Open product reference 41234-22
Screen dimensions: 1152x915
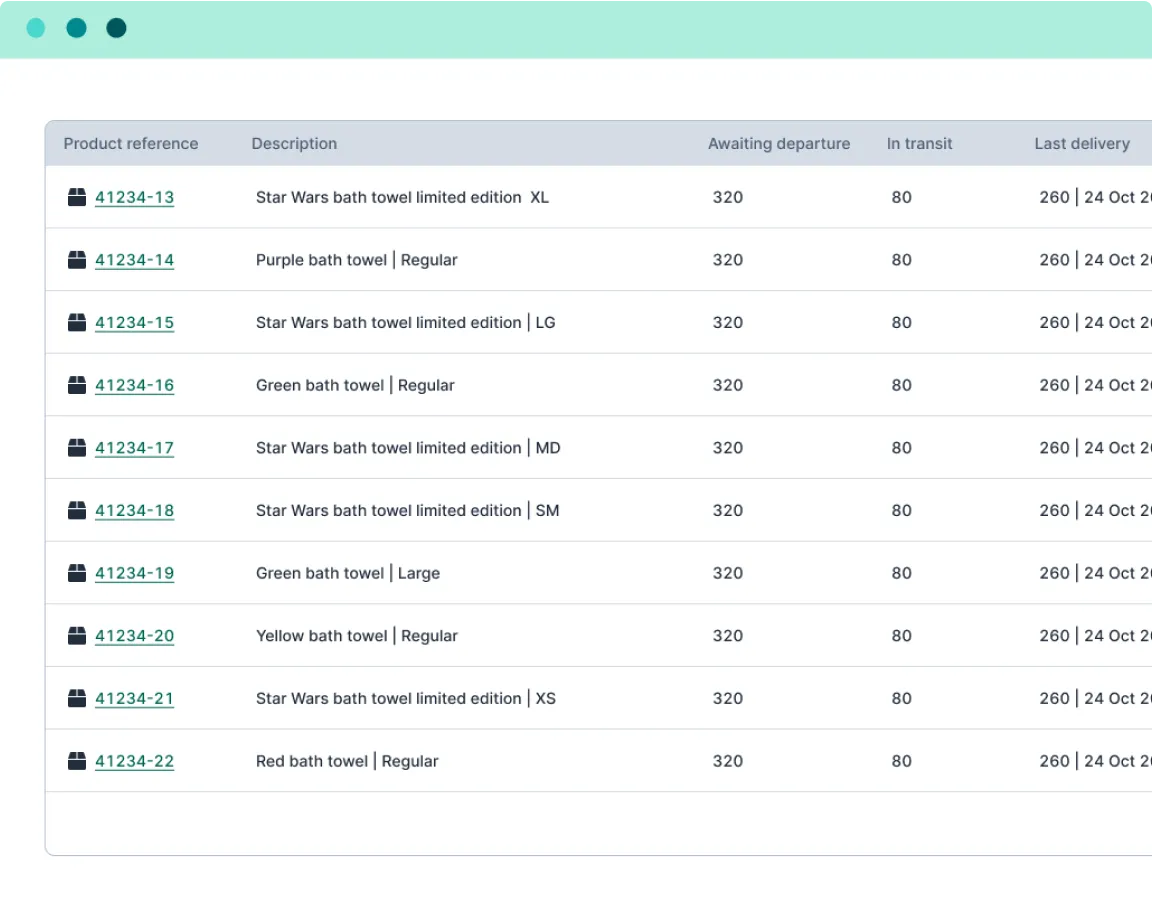pyautogui.click(x=134, y=761)
